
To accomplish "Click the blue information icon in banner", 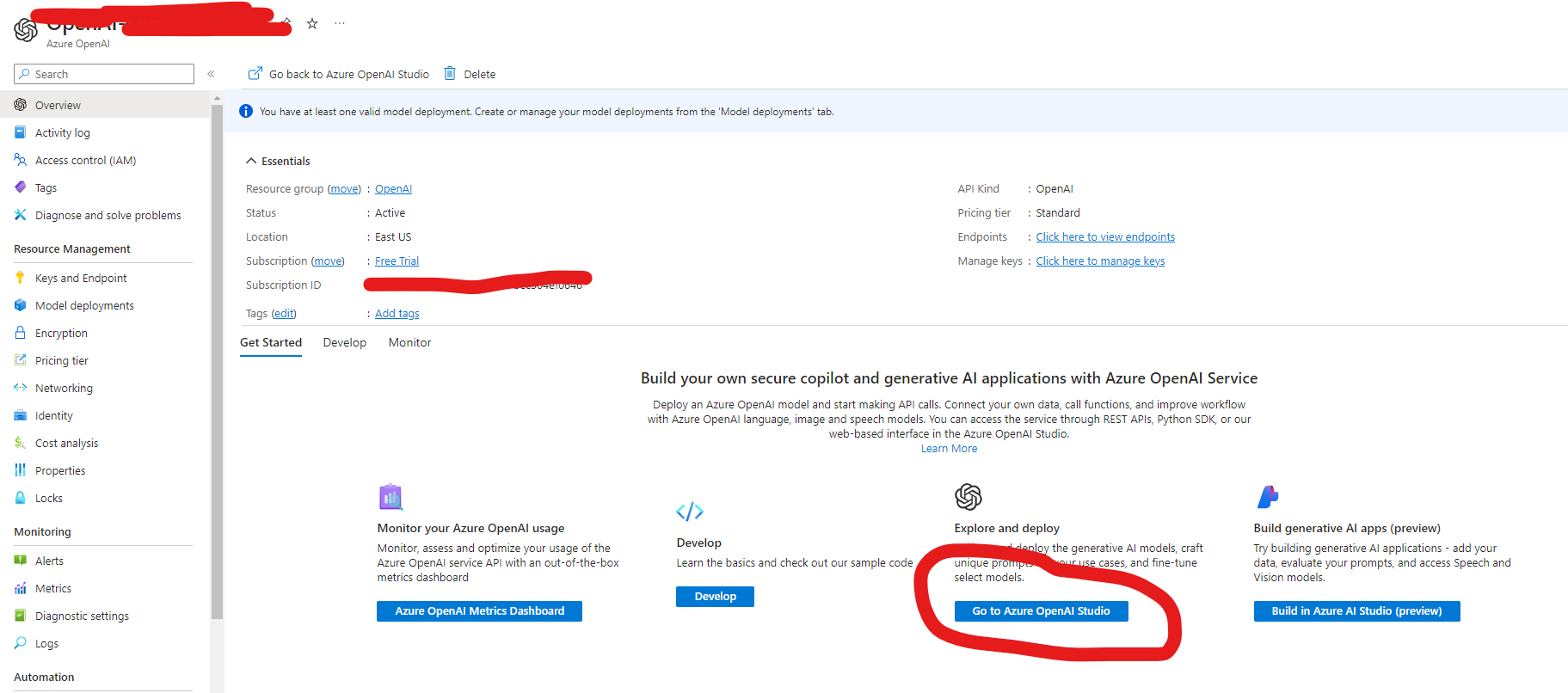I will [246, 111].
